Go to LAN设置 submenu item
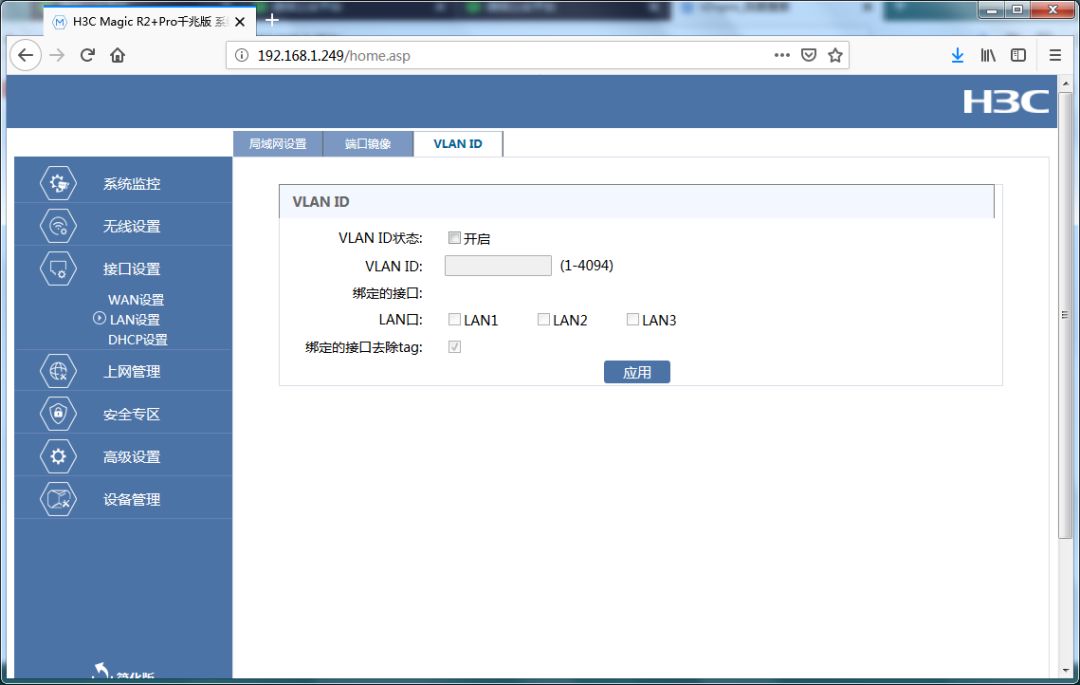Image resolution: width=1080 pixels, height=685 pixels. (135, 319)
